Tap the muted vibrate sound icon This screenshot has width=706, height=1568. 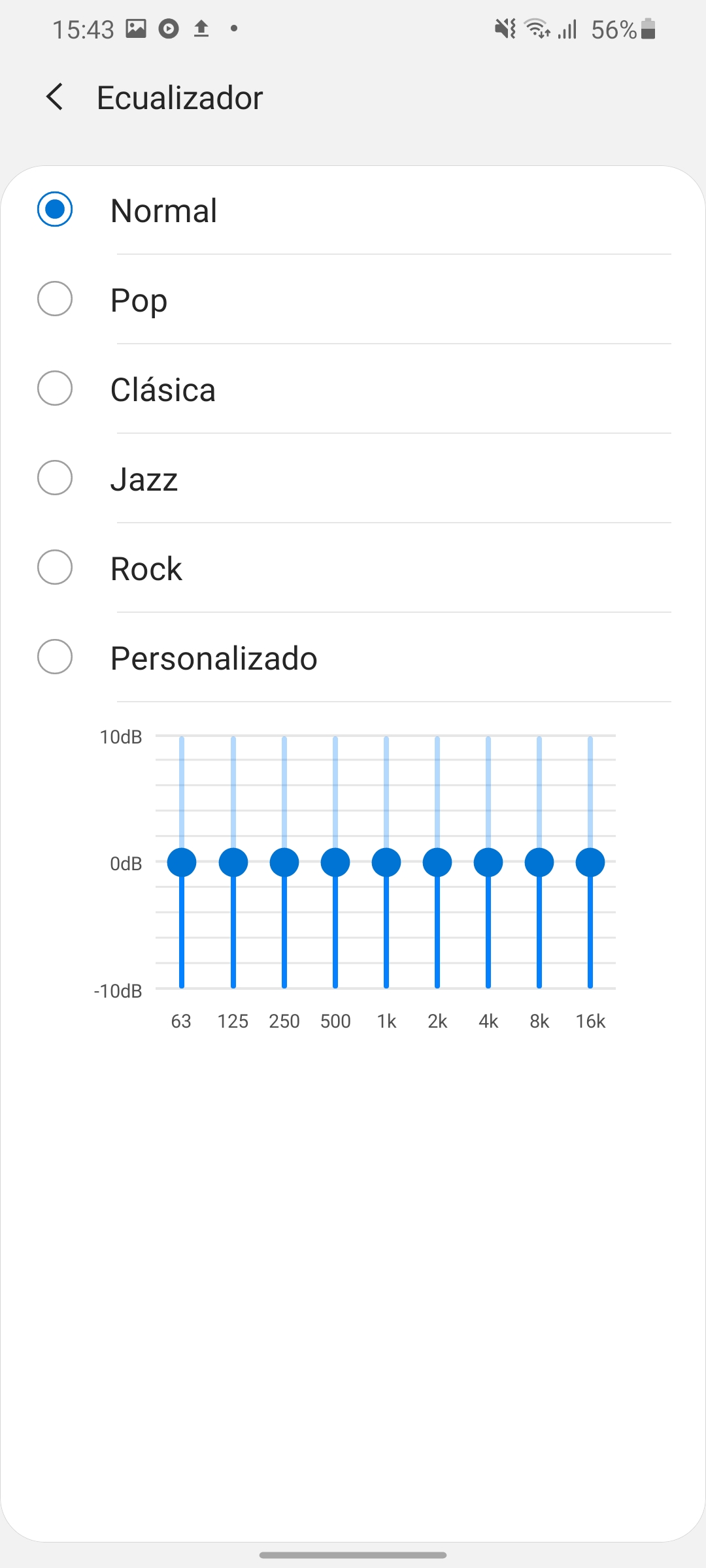point(505,29)
